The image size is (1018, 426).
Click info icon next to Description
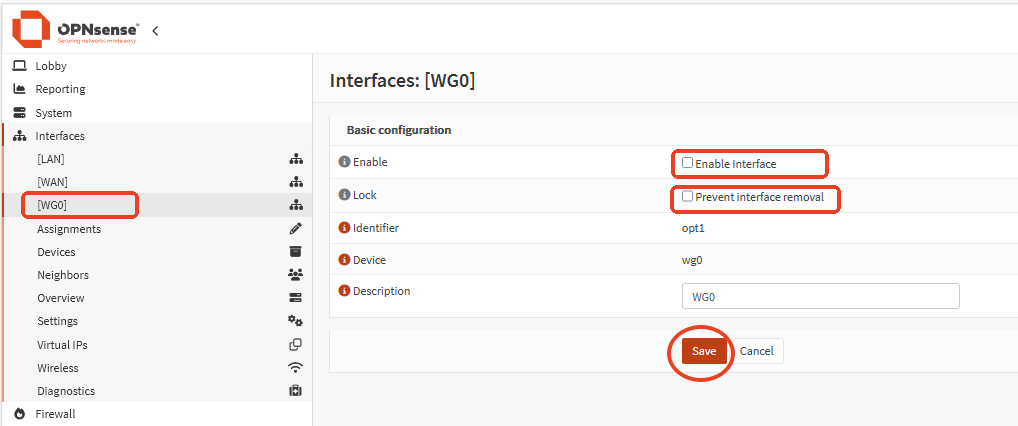tap(344, 291)
